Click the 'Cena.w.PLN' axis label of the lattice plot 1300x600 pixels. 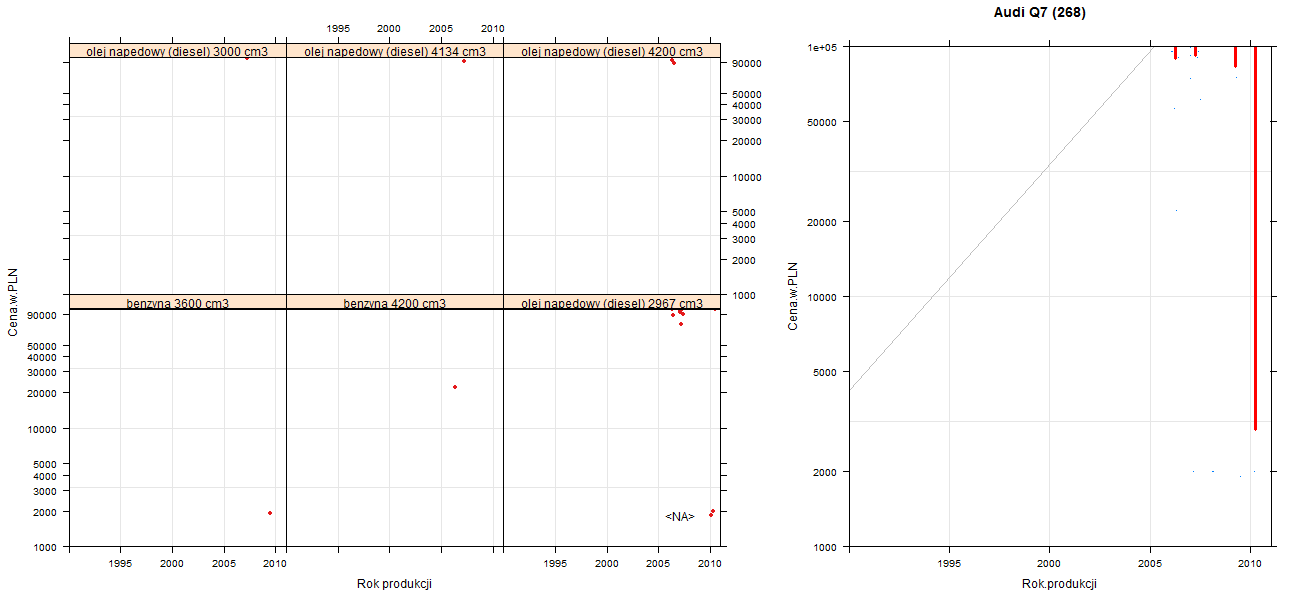[14, 301]
